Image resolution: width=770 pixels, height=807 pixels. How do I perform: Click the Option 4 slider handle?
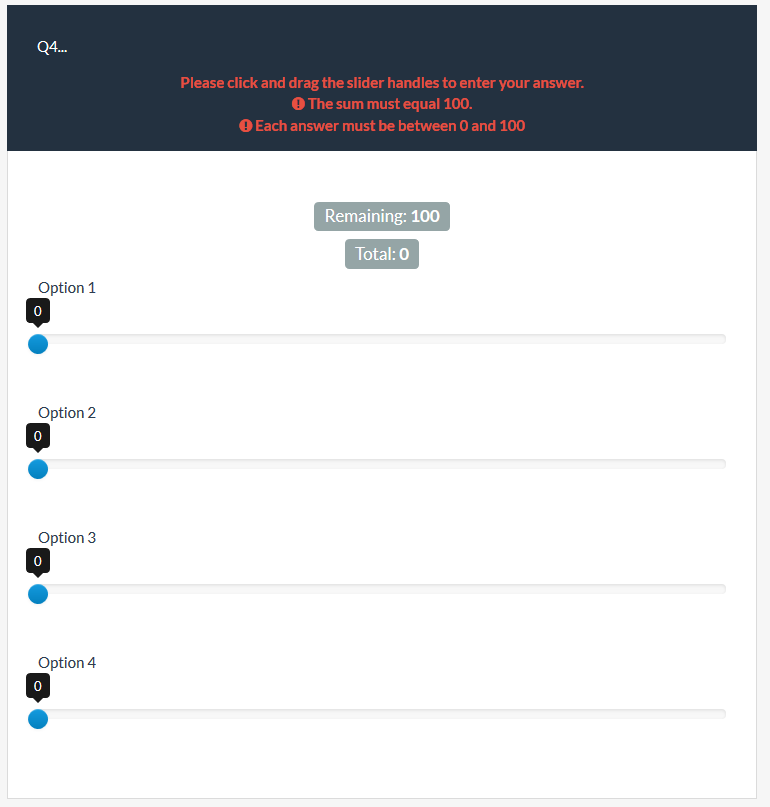(x=38, y=719)
